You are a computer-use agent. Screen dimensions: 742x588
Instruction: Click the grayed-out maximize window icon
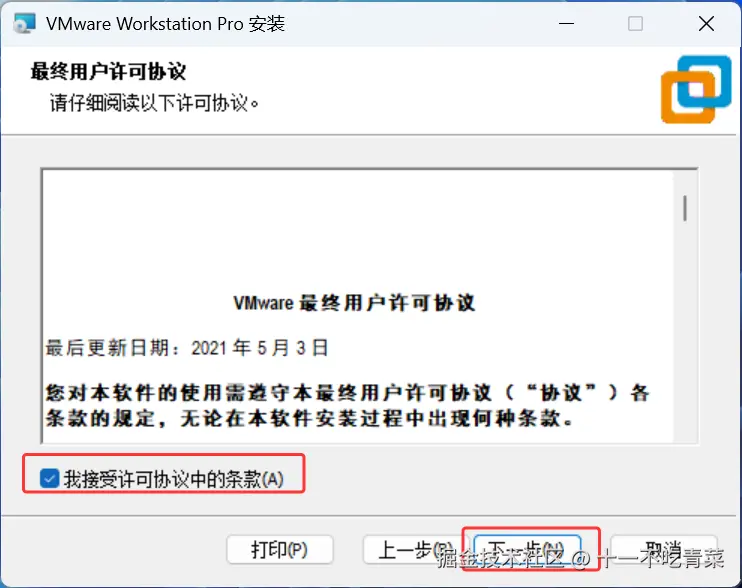(x=635, y=23)
